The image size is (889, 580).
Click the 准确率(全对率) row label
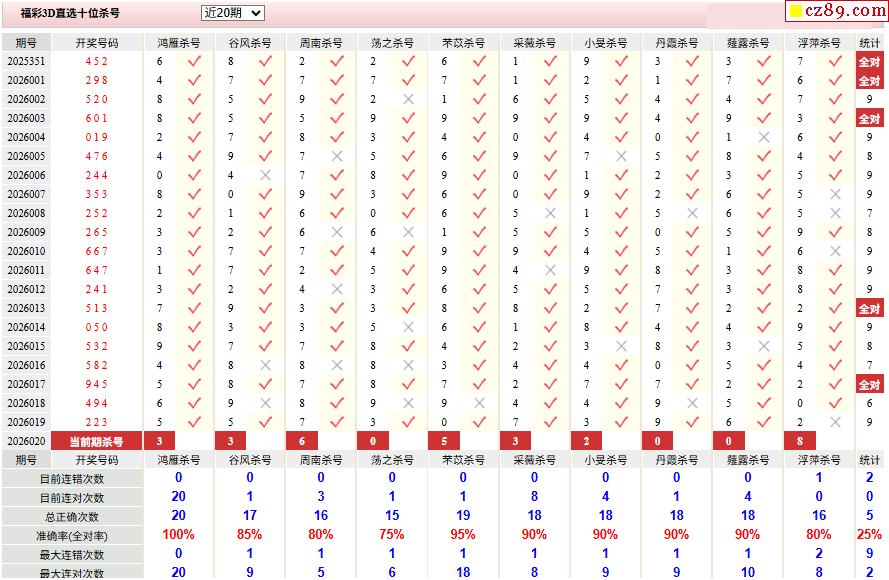[x=72, y=536]
